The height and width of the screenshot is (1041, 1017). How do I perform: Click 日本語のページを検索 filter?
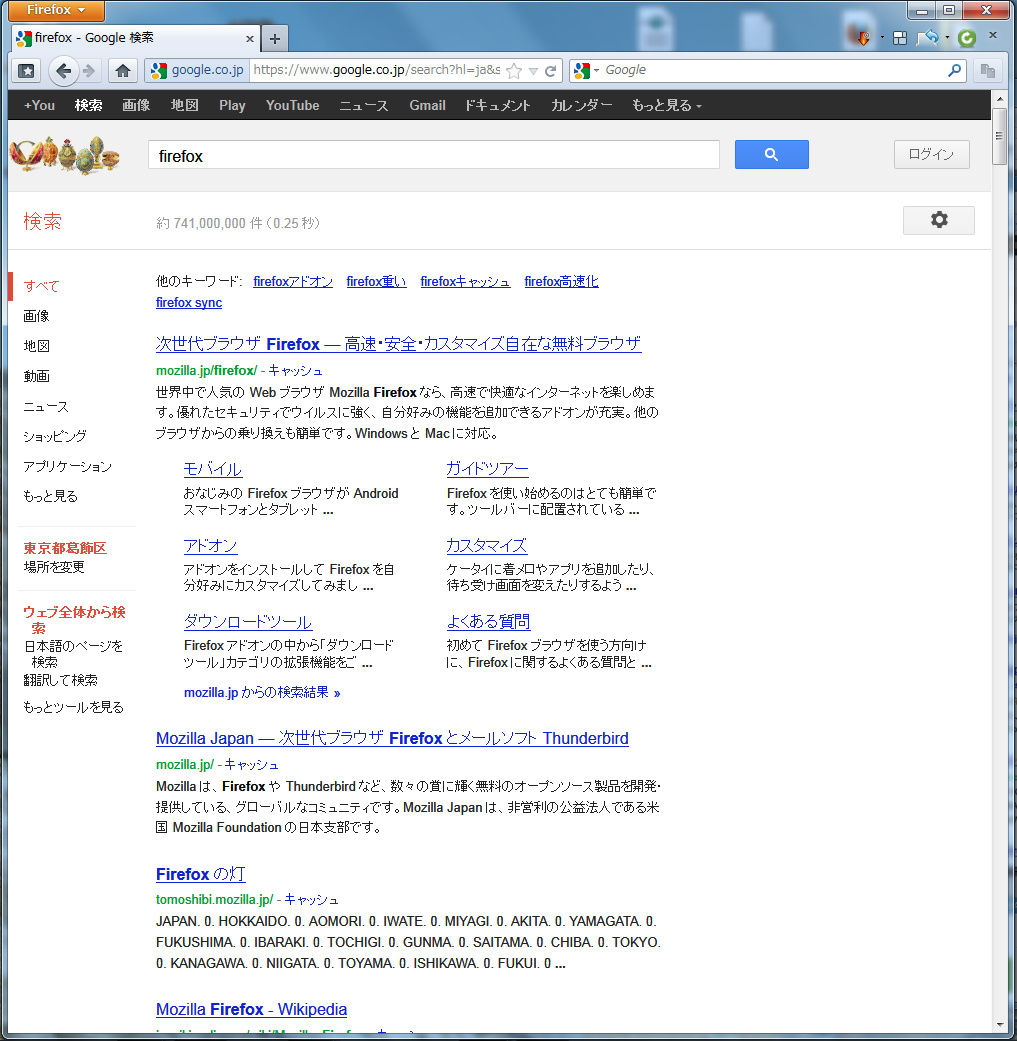pyautogui.click(x=73, y=654)
